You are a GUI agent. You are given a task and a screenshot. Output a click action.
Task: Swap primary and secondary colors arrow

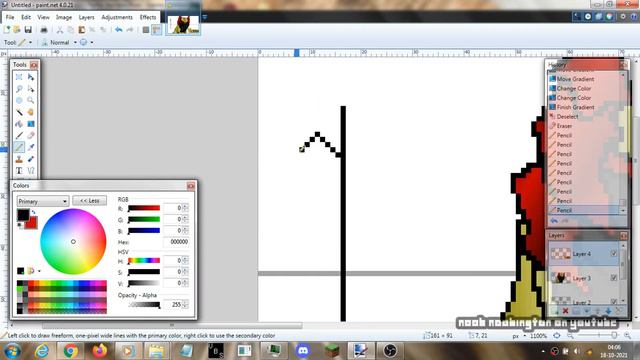point(33,212)
